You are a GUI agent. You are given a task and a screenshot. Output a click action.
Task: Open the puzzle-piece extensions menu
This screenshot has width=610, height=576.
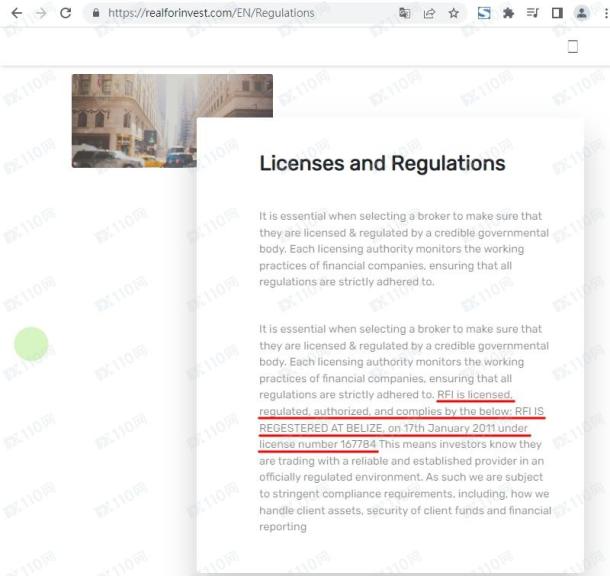click(x=508, y=13)
